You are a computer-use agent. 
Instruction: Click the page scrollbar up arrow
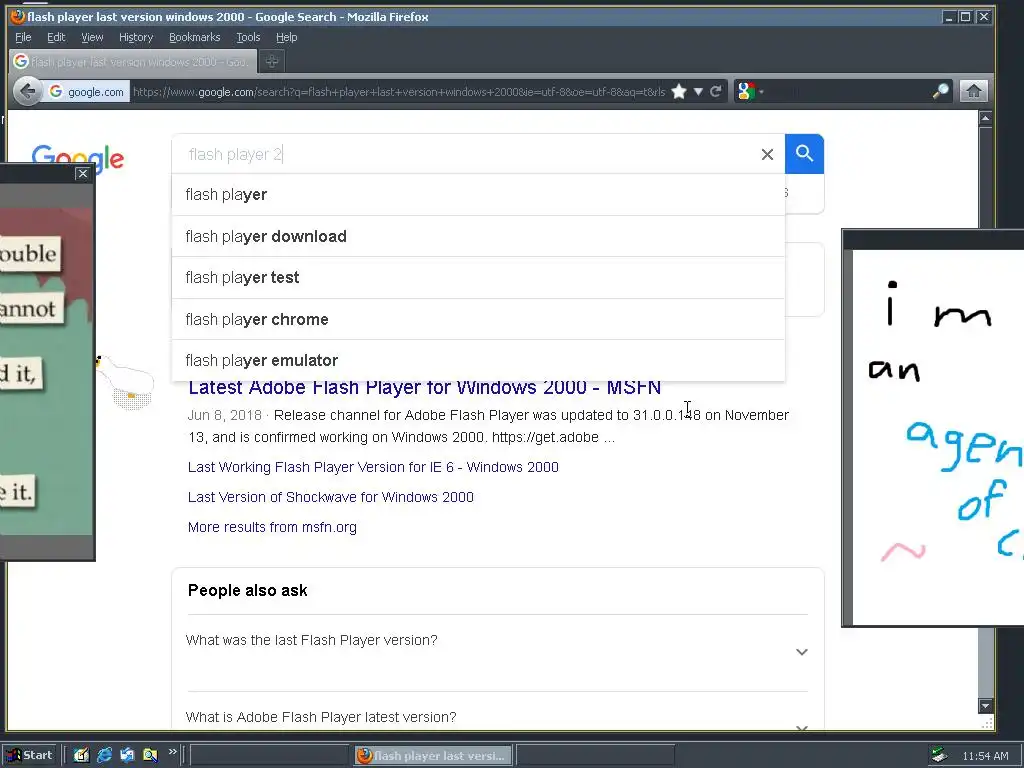point(985,118)
